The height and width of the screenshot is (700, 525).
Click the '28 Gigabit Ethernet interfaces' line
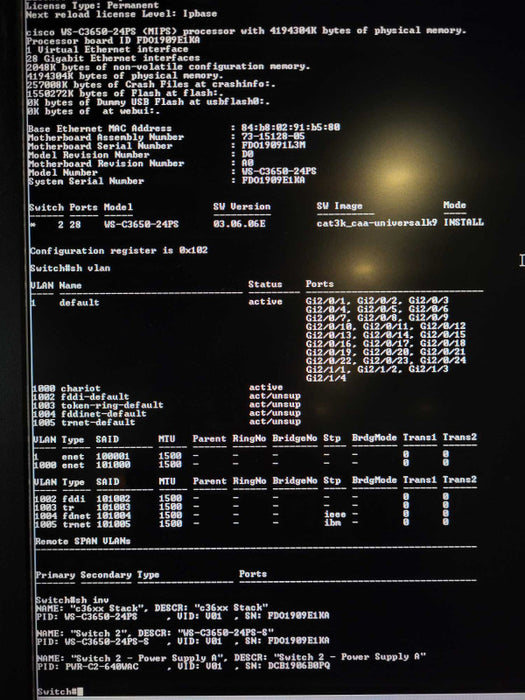click(113, 58)
